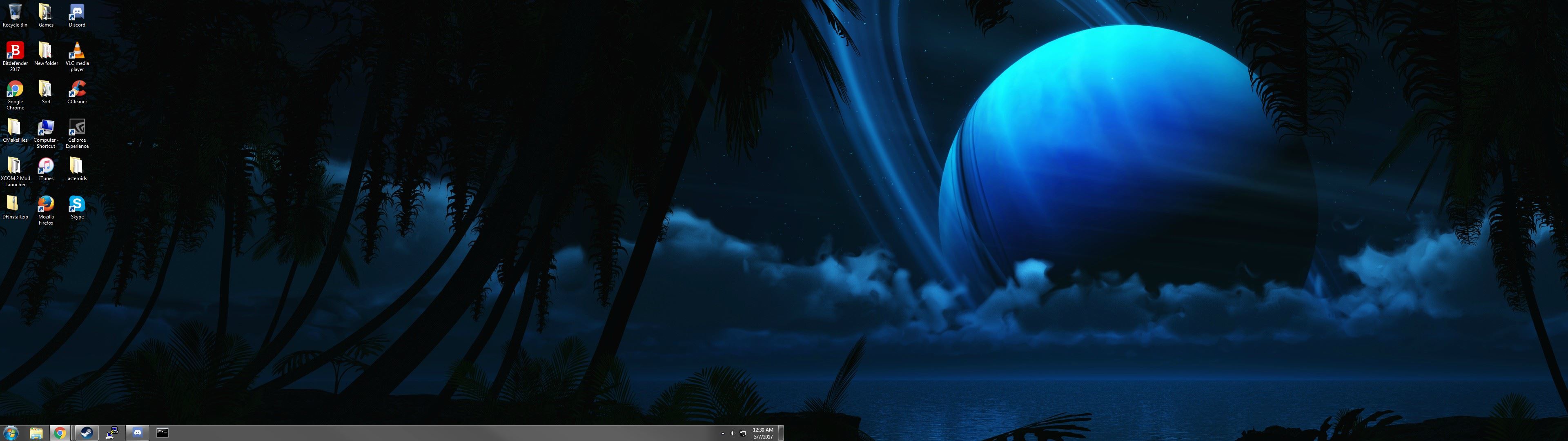Image resolution: width=1568 pixels, height=441 pixels.
Task: Click the GeForce Experience shortcut
Action: [77, 129]
